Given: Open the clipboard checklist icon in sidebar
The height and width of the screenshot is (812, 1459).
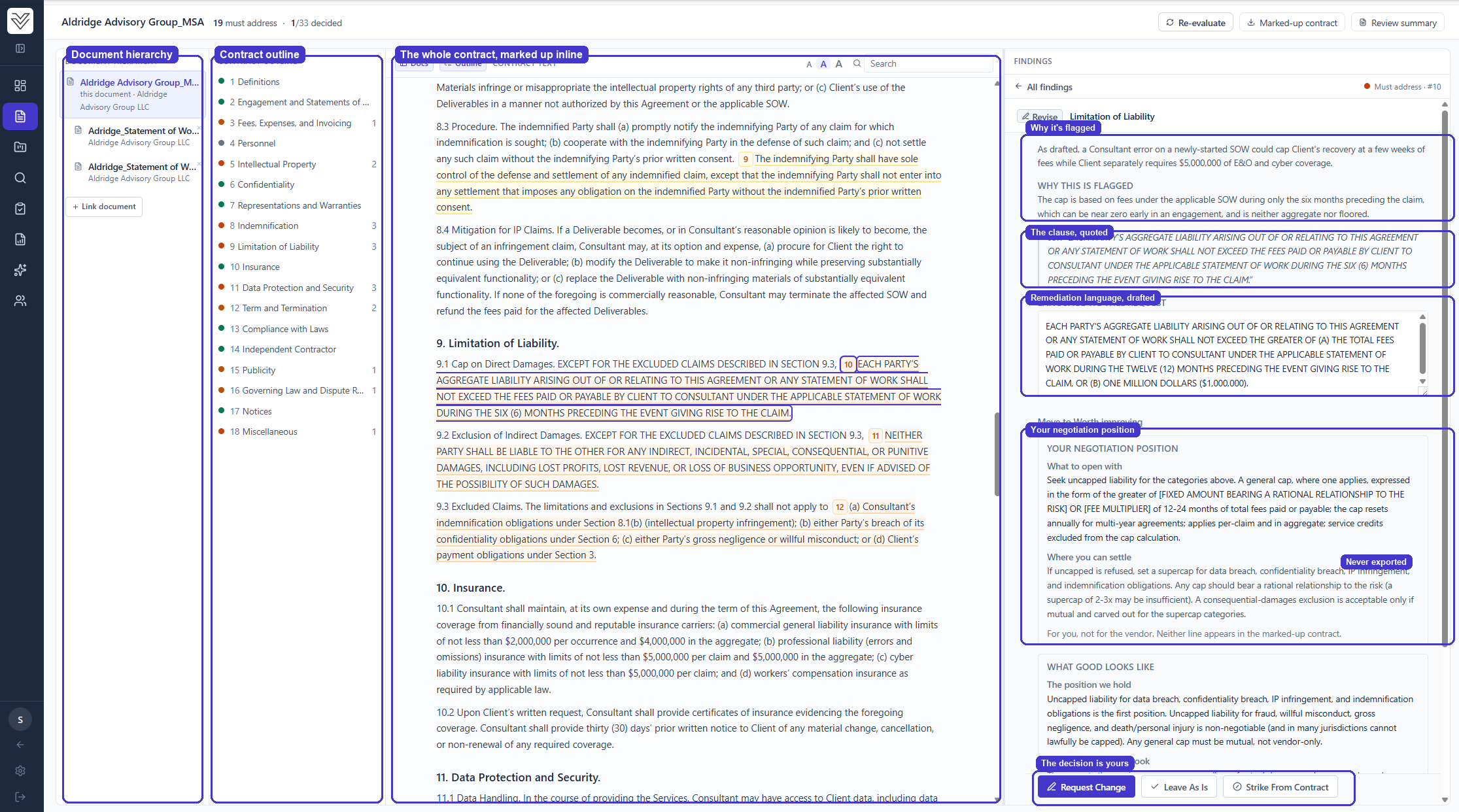Looking at the screenshot, I should point(20,209).
